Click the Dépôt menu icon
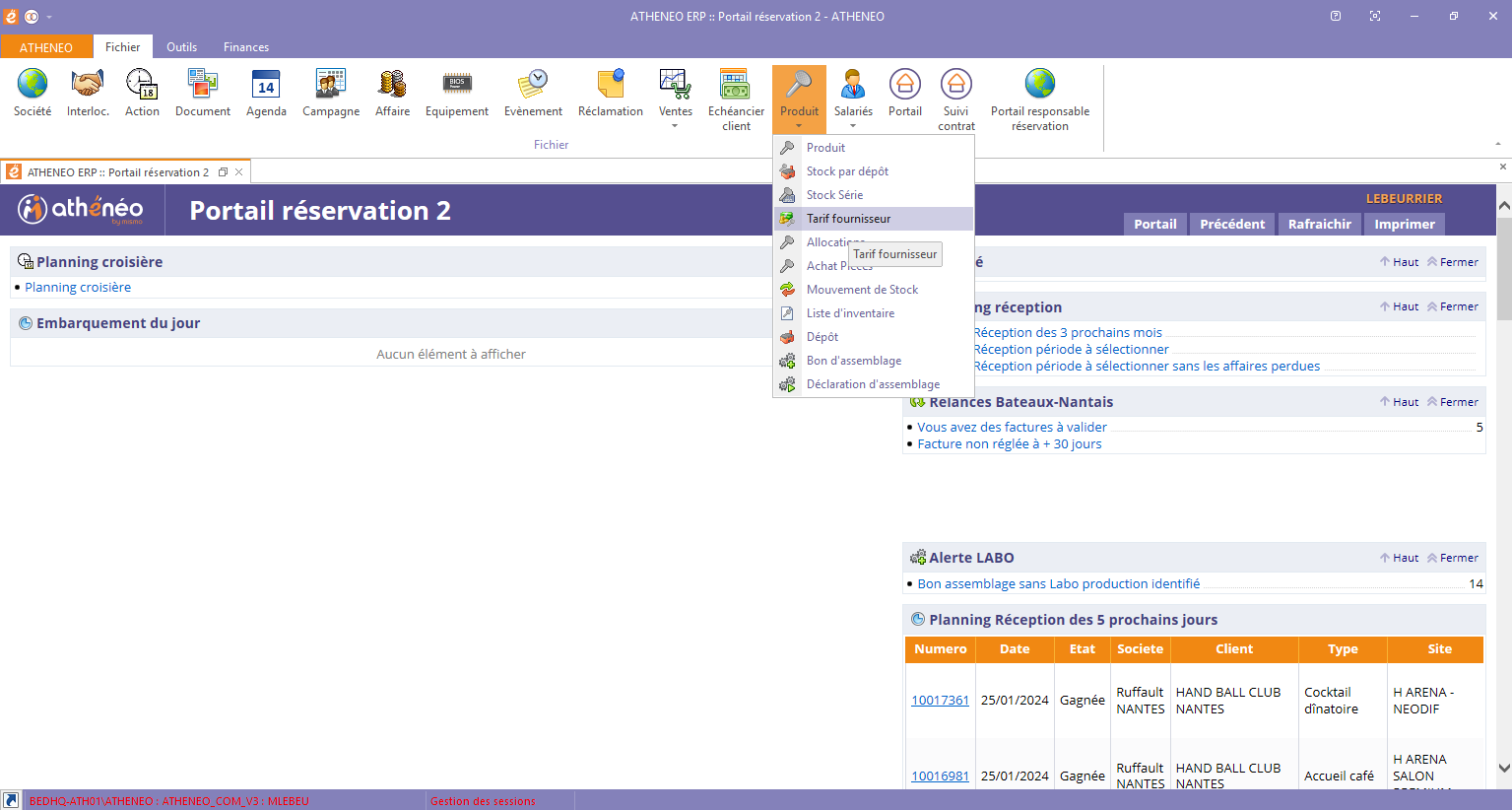This screenshot has width=1512, height=810. coord(787,337)
